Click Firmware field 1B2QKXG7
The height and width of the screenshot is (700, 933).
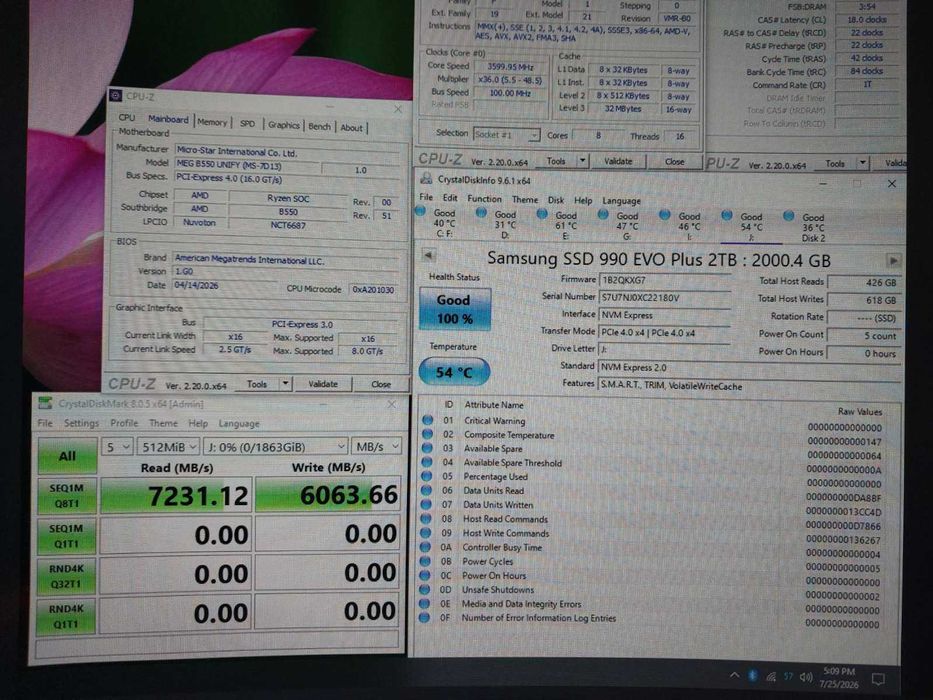pos(665,280)
